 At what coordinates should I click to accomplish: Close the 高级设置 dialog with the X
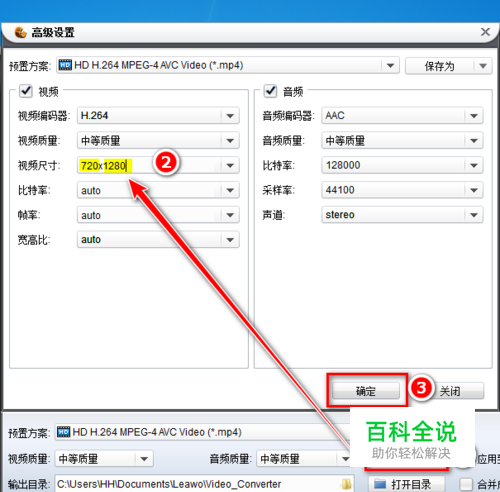485,32
